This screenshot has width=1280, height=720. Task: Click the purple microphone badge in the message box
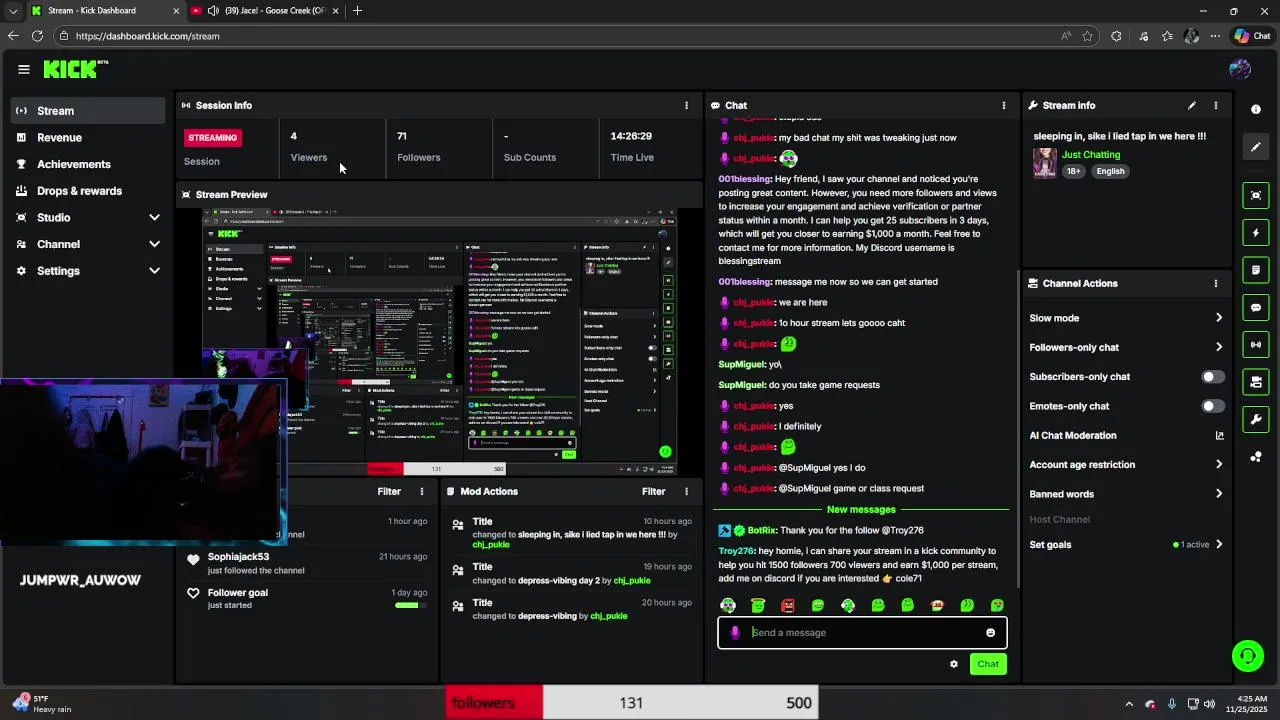735,632
